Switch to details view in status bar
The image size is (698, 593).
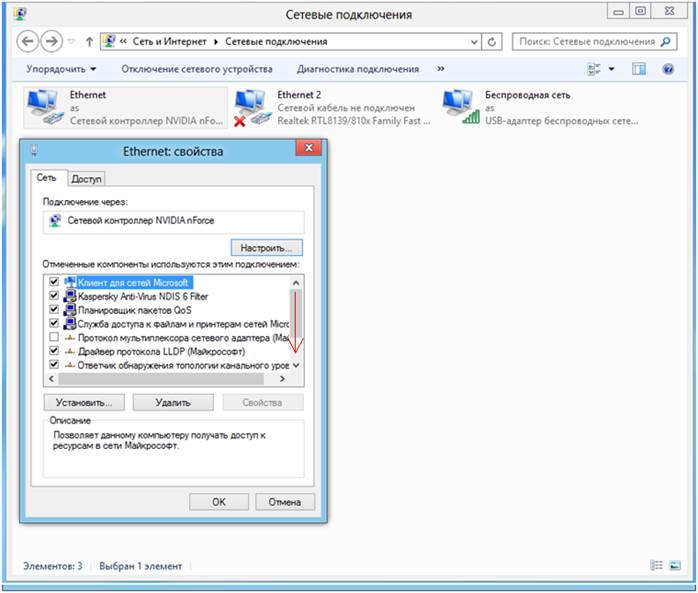(x=656, y=565)
